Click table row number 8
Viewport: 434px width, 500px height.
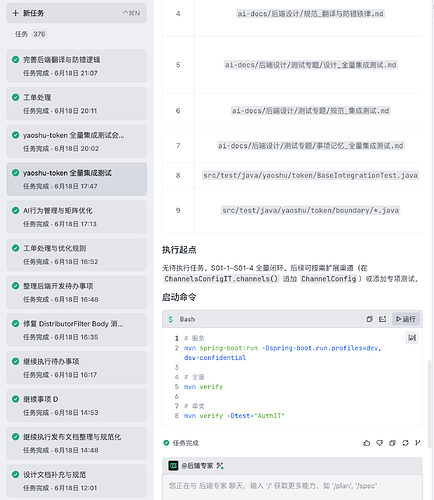(x=178, y=175)
